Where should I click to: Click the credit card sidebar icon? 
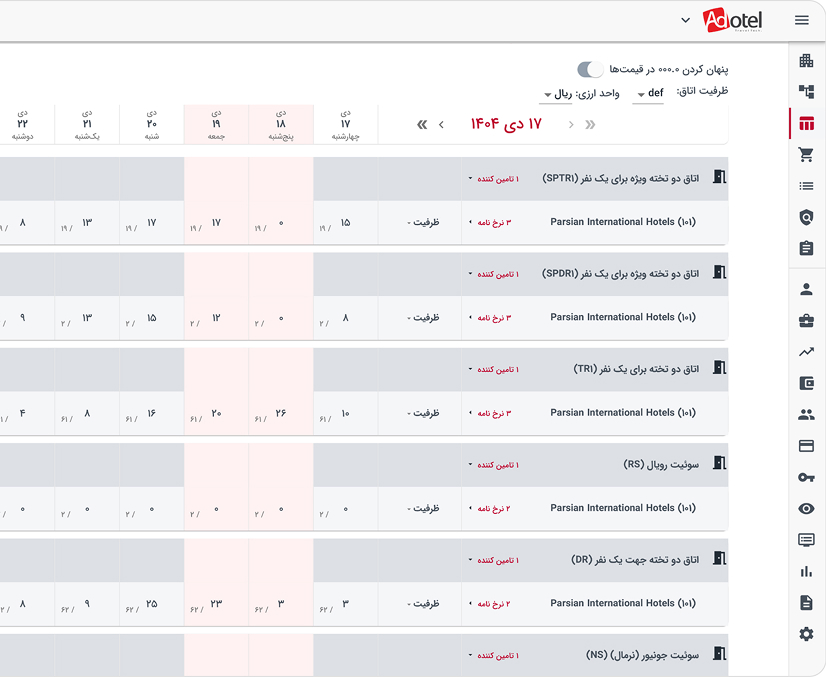pyautogui.click(x=806, y=446)
